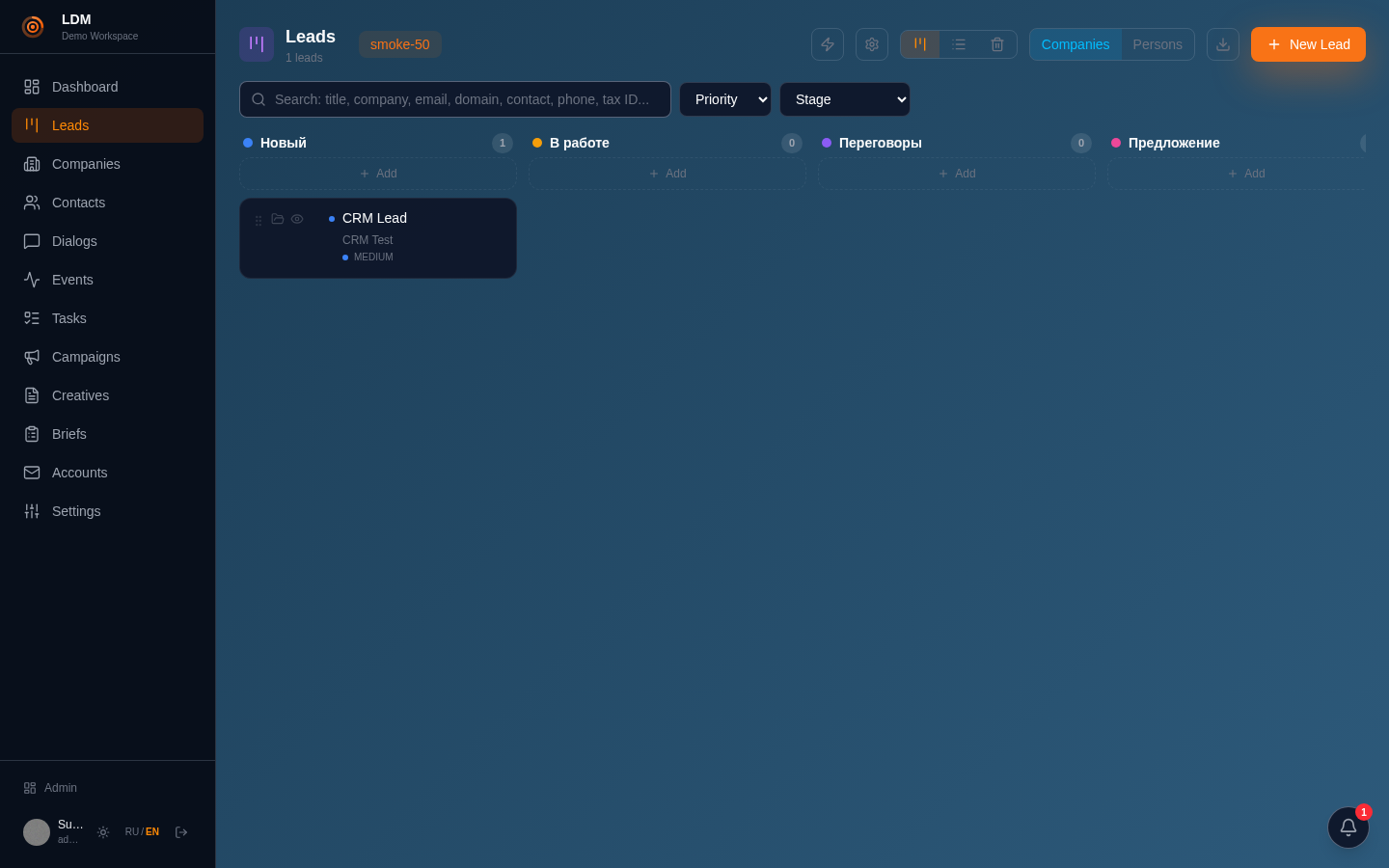Add a lead to Новый column
This screenshot has height=868, width=1389.
point(378,174)
